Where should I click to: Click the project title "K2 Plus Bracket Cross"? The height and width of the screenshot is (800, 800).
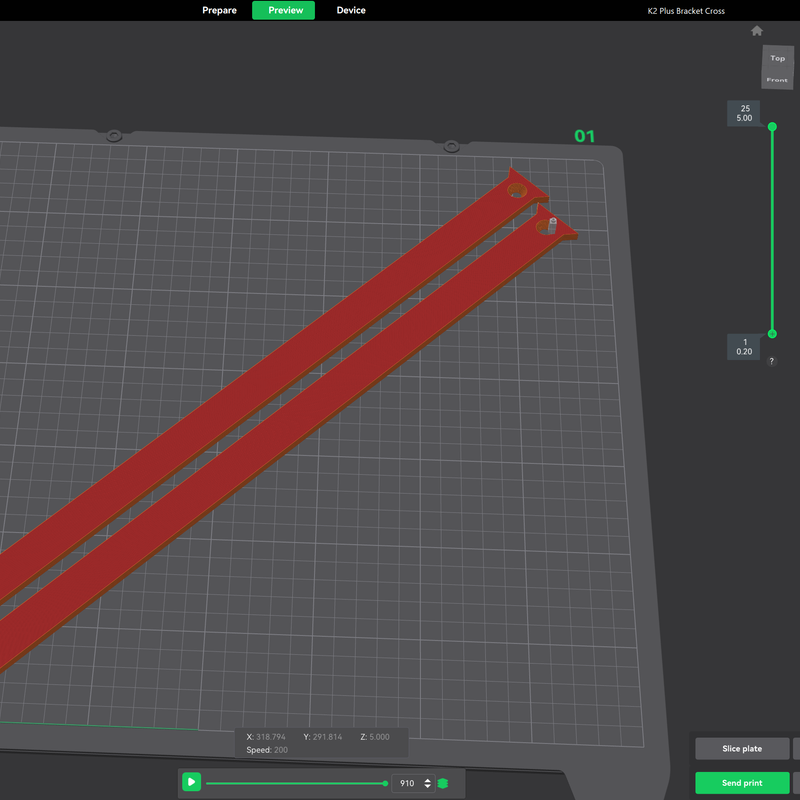686,11
